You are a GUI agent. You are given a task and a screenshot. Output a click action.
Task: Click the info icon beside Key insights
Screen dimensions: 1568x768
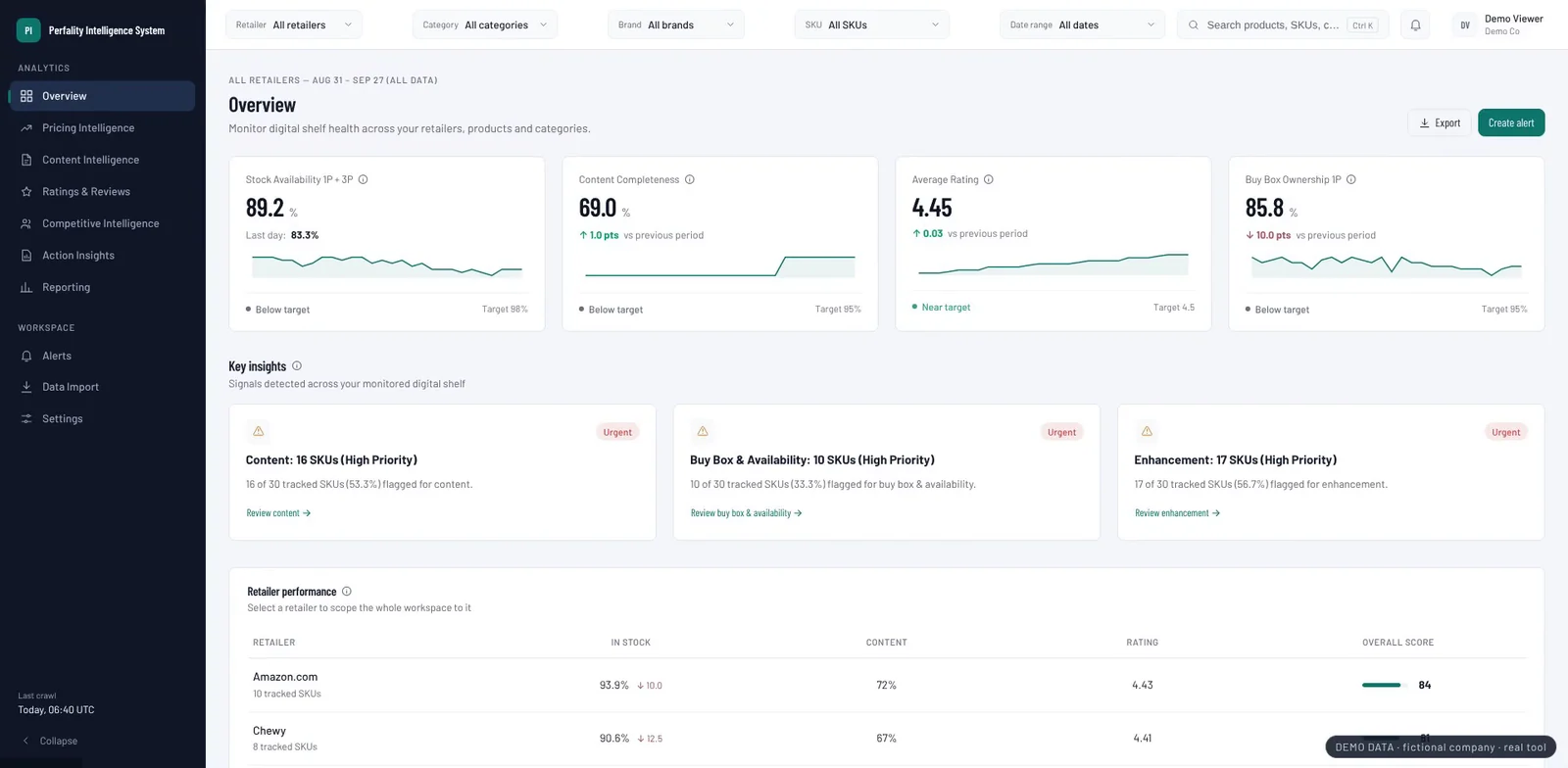(297, 366)
